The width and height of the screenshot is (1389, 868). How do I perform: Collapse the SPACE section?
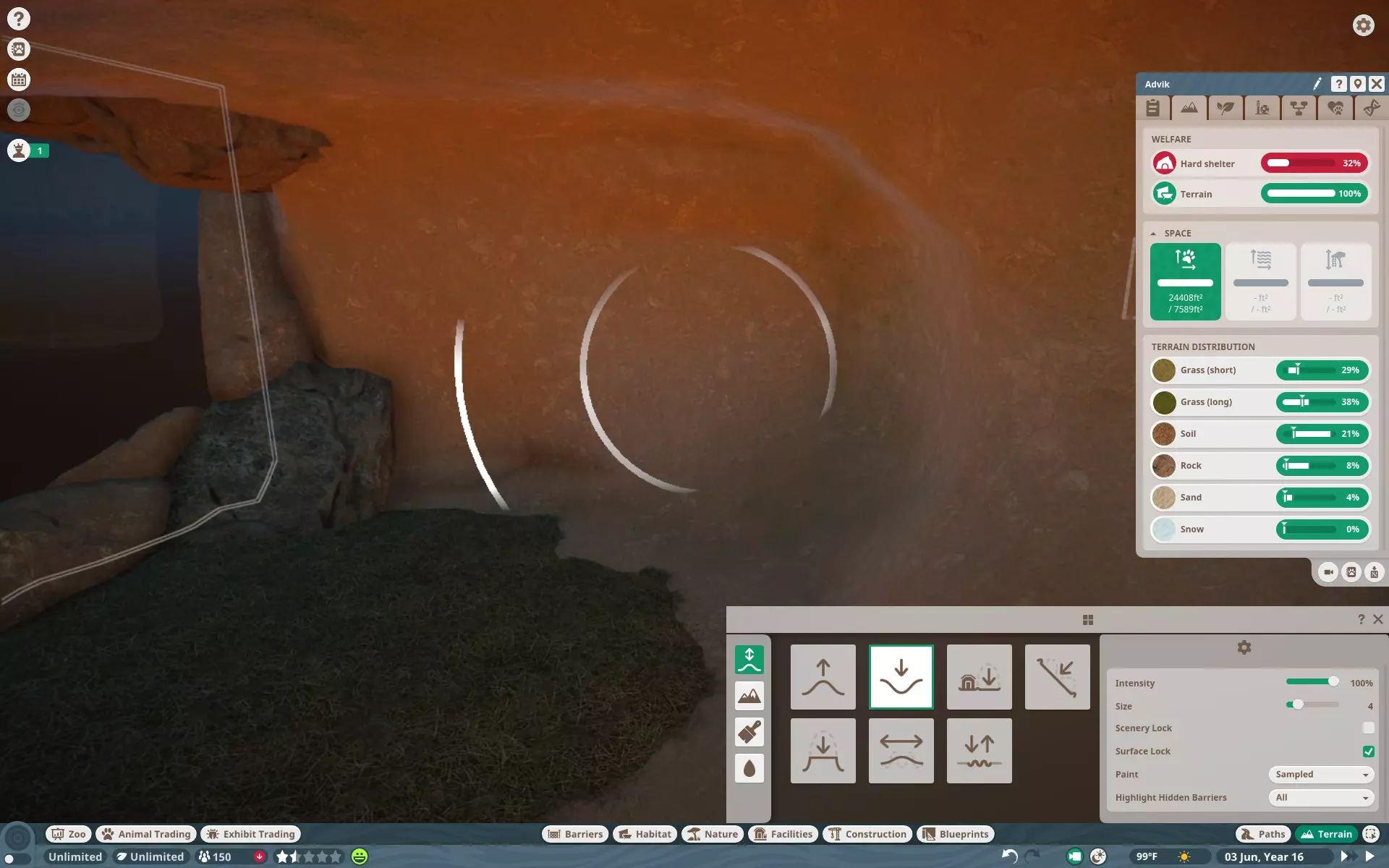click(x=1153, y=233)
